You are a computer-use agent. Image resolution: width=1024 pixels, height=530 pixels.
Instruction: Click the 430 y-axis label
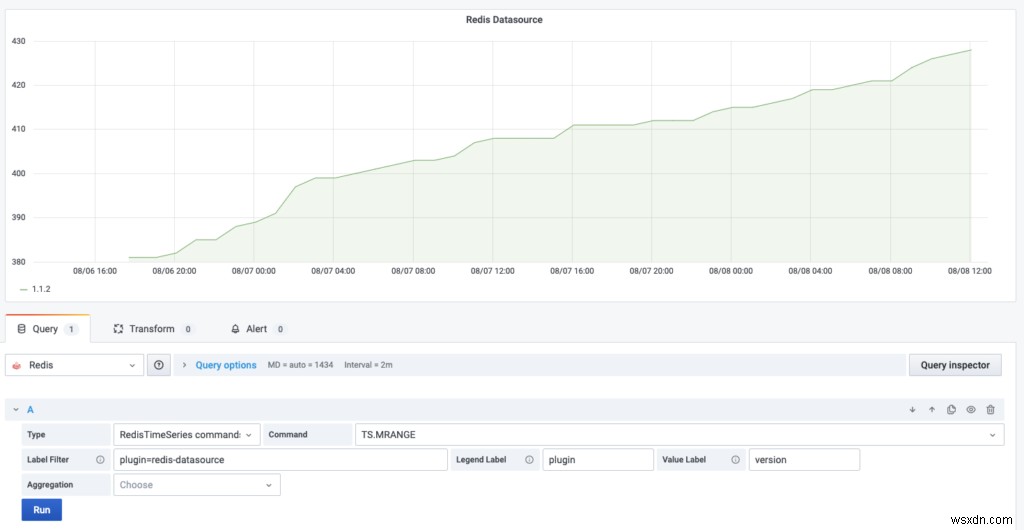click(18, 41)
